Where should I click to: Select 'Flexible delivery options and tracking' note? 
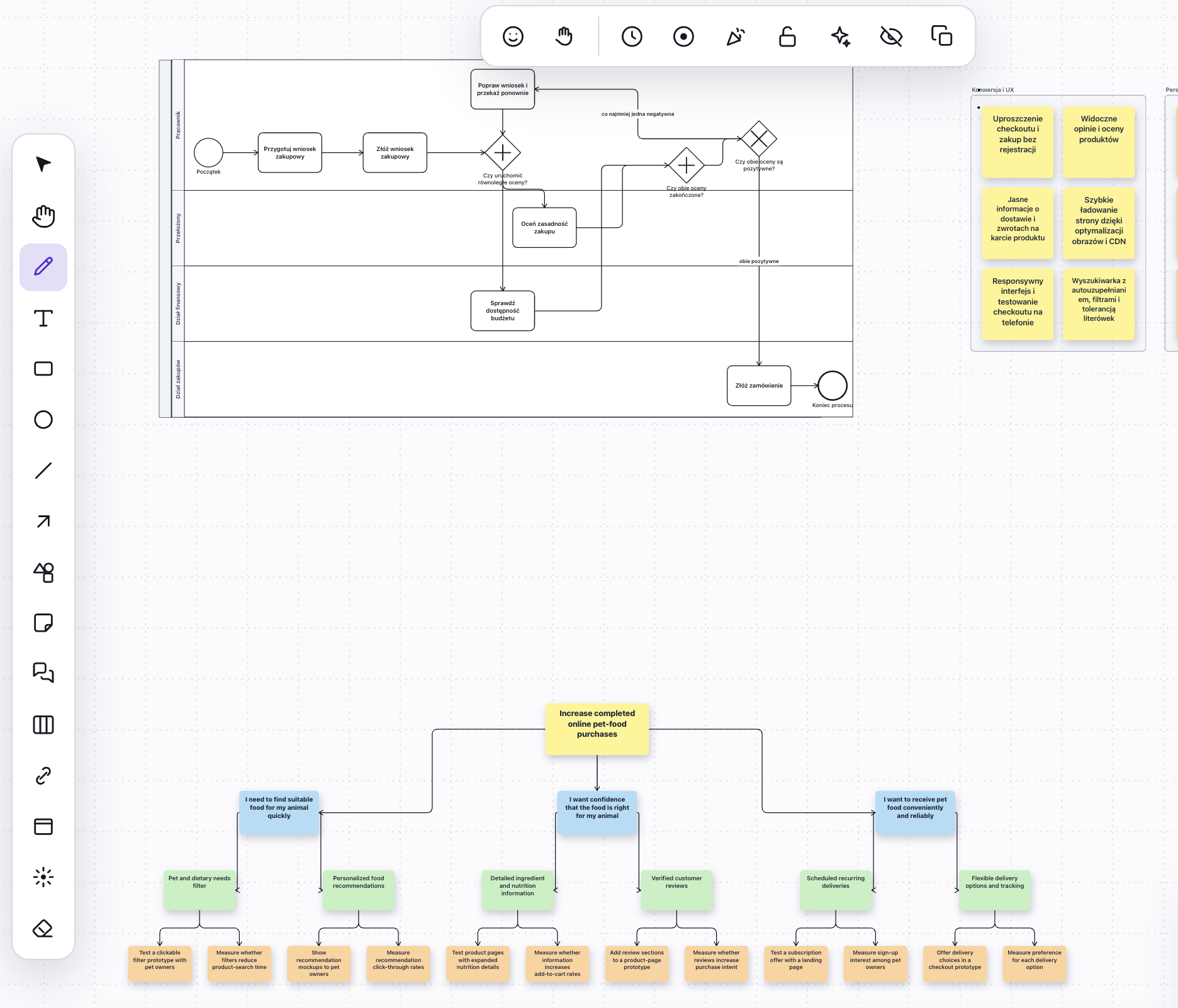[x=995, y=890]
